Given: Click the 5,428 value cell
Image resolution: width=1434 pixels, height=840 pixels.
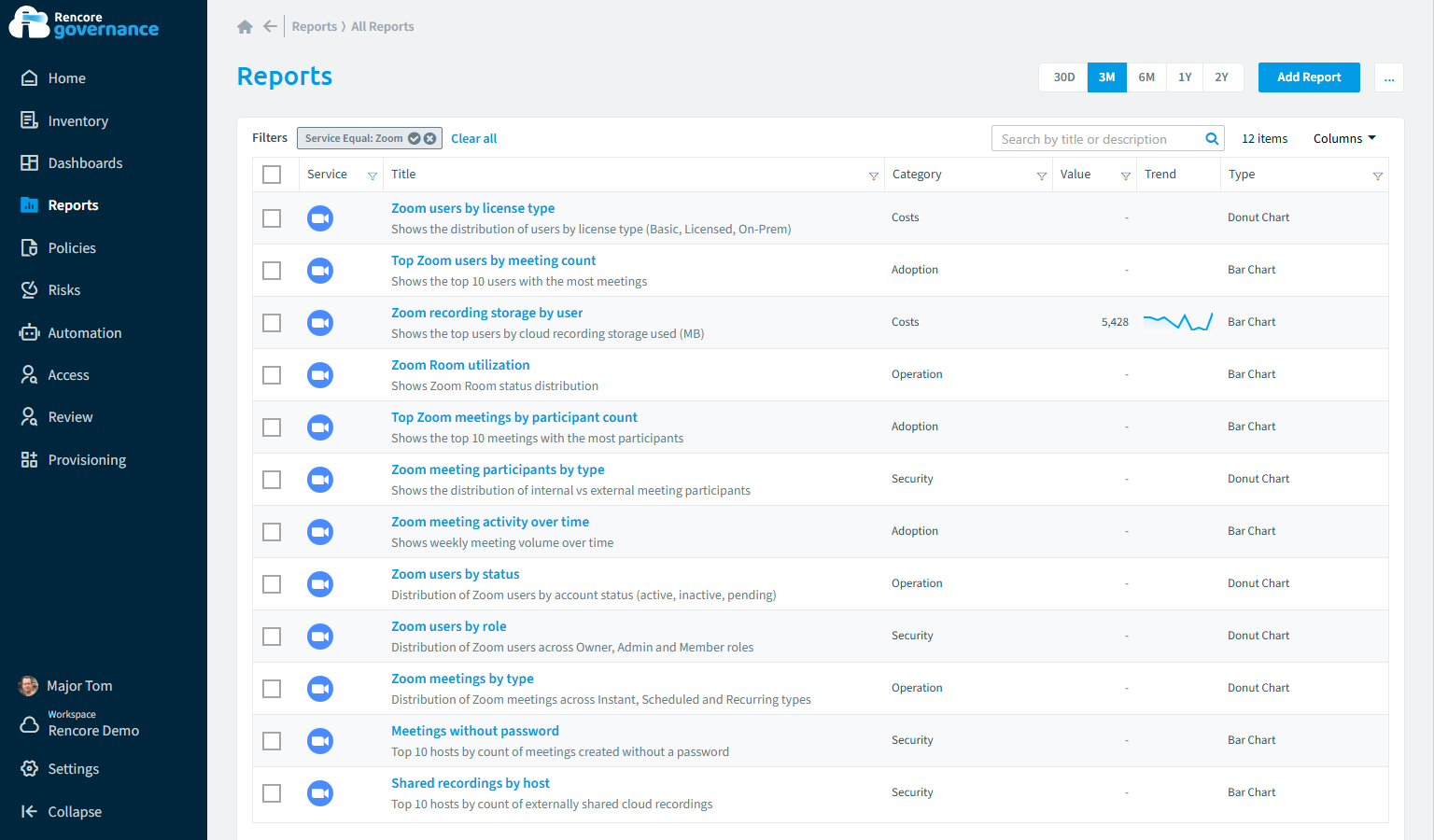Looking at the screenshot, I should [1115, 322].
